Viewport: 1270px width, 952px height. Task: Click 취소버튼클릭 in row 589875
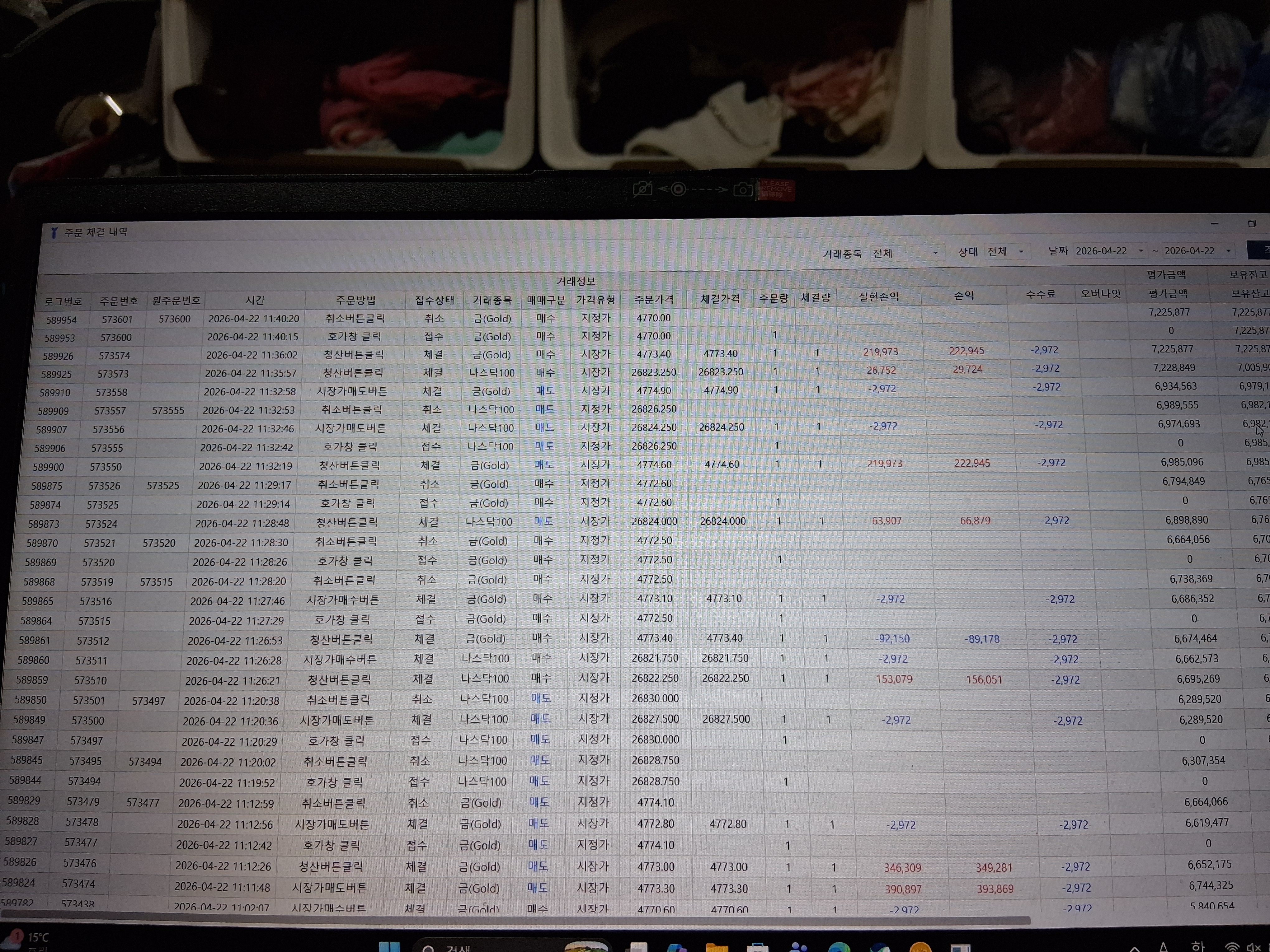click(349, 484)
